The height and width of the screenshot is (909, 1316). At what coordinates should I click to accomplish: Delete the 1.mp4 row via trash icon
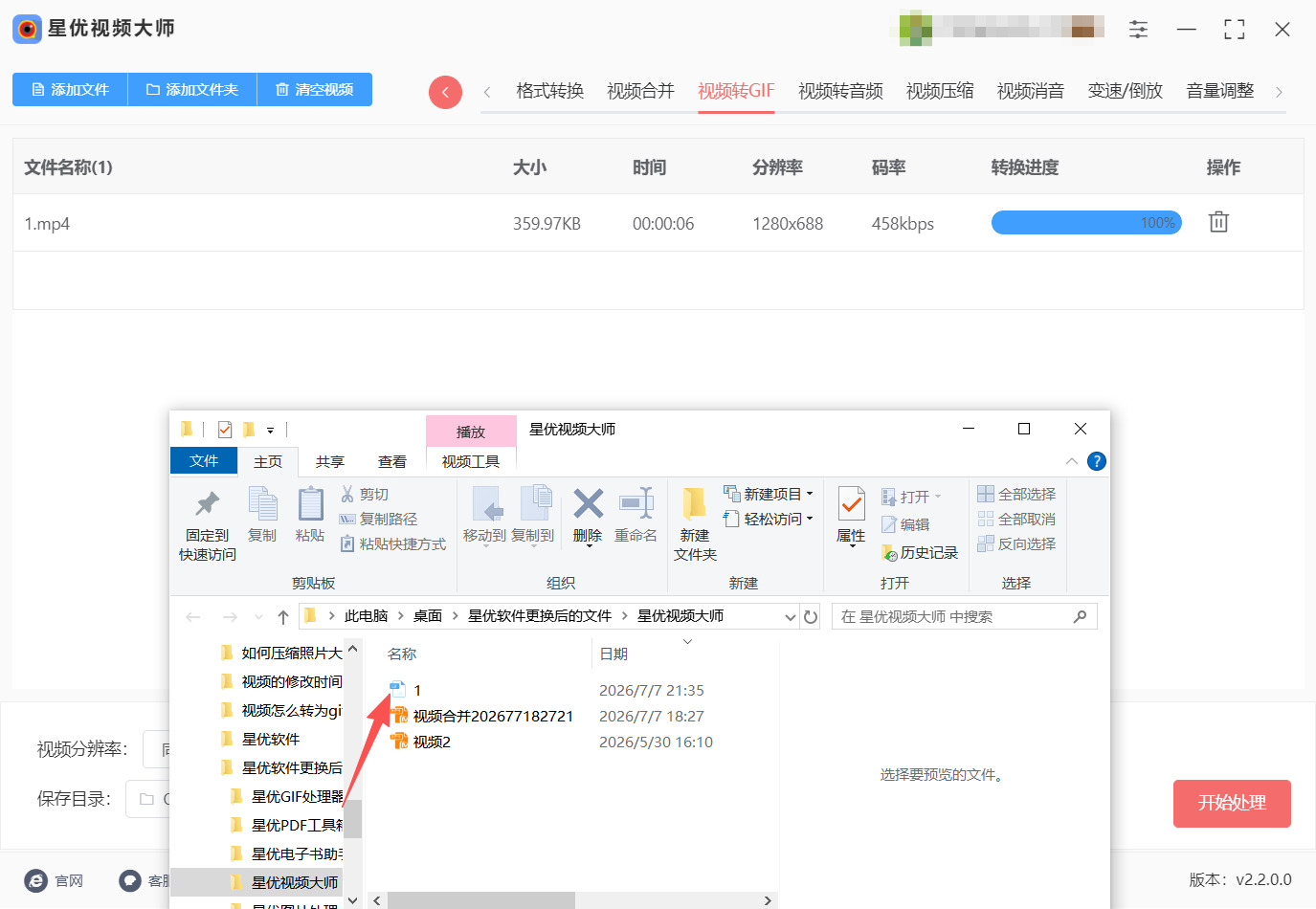[1218, 222]
